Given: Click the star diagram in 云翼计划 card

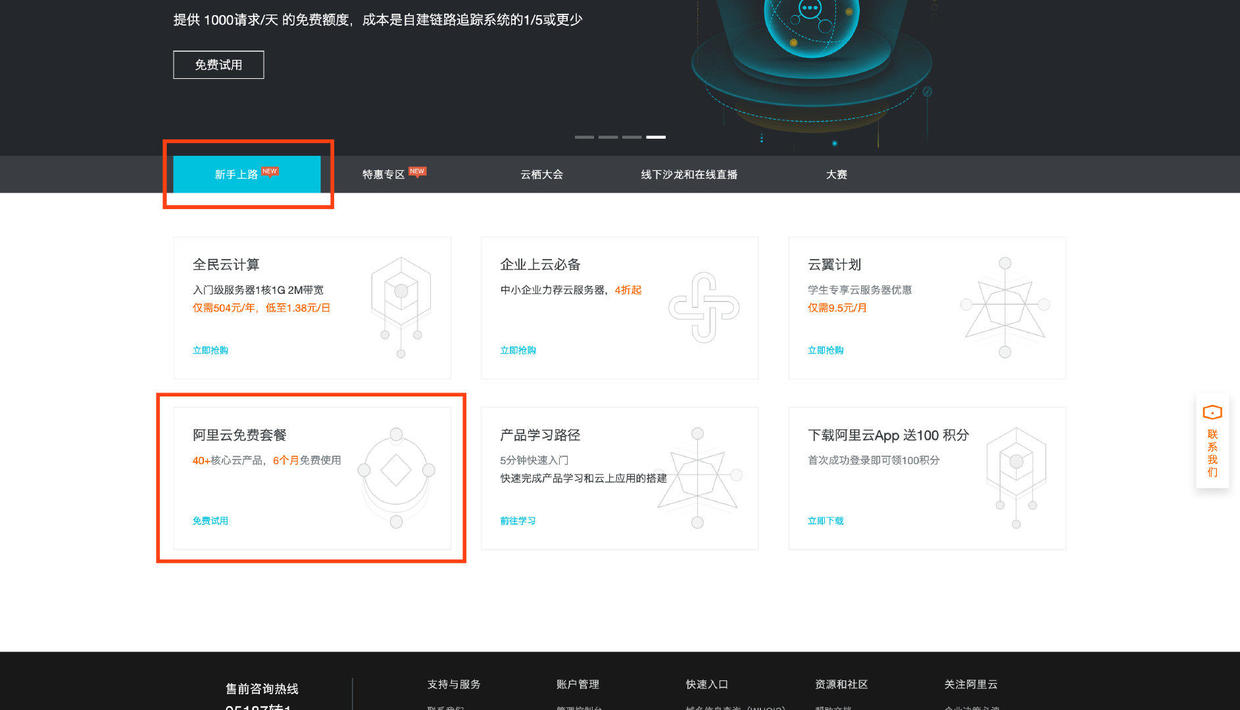Looking at the screenshot, I should [1005, 307].
